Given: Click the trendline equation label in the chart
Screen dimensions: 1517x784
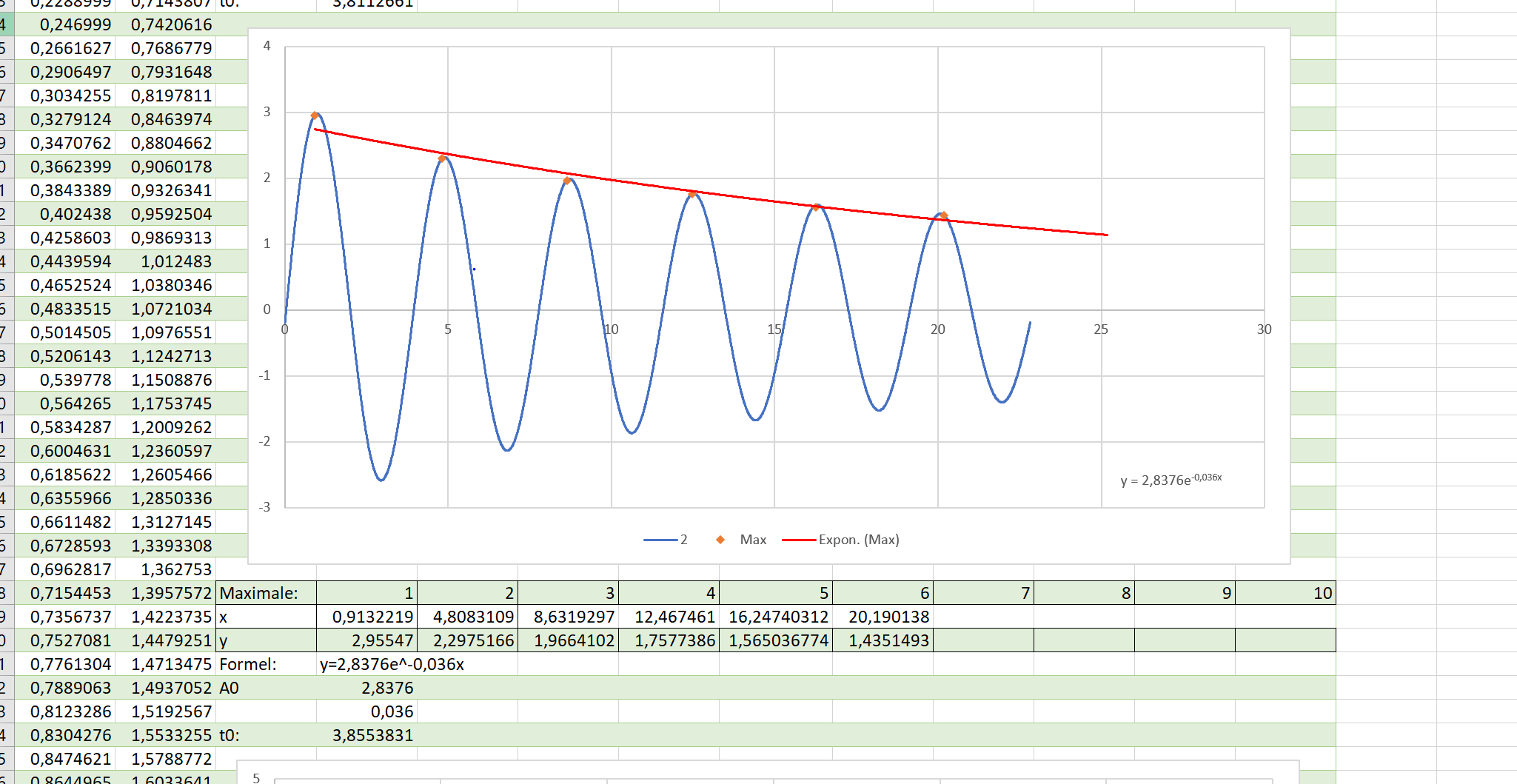Looking at the screenshot, I should (1171, 480).
